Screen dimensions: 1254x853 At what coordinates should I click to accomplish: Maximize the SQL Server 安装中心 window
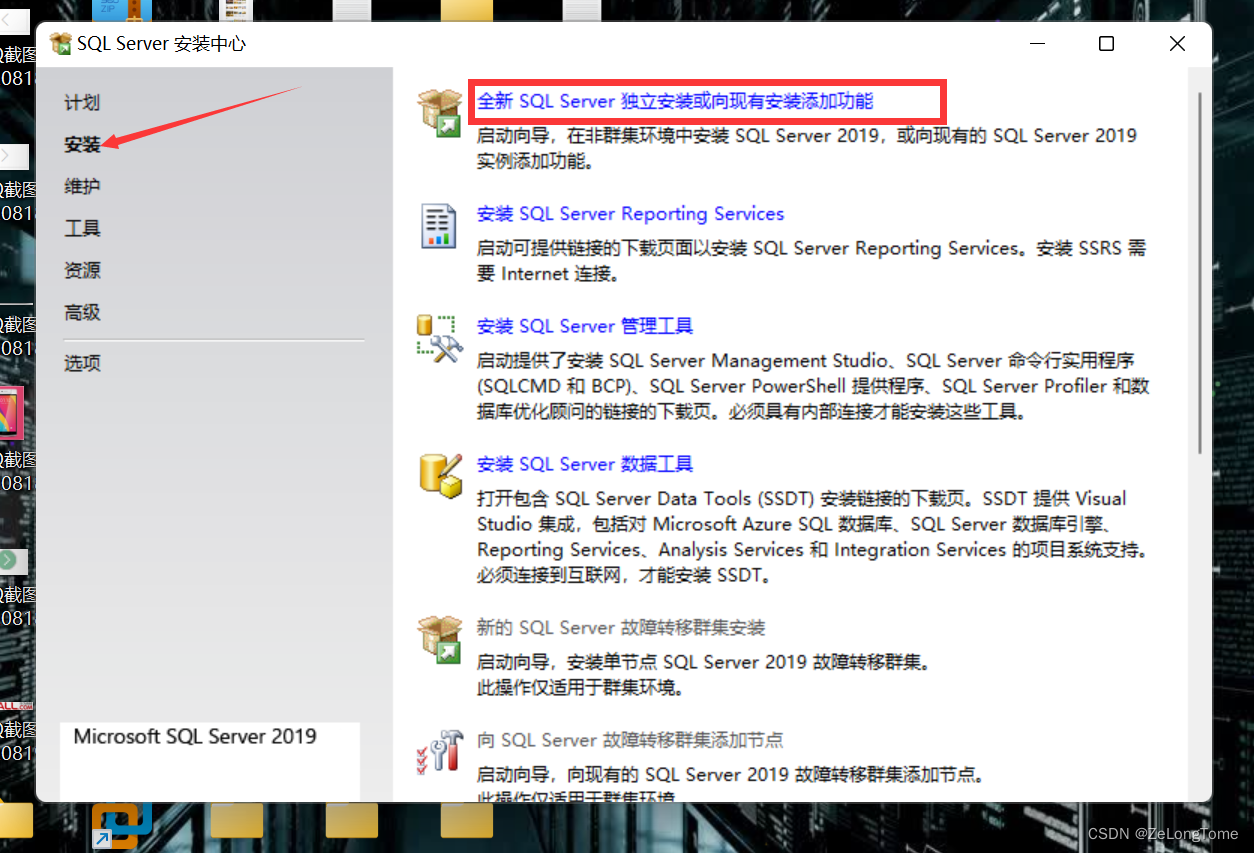[x=1106, y=44]
